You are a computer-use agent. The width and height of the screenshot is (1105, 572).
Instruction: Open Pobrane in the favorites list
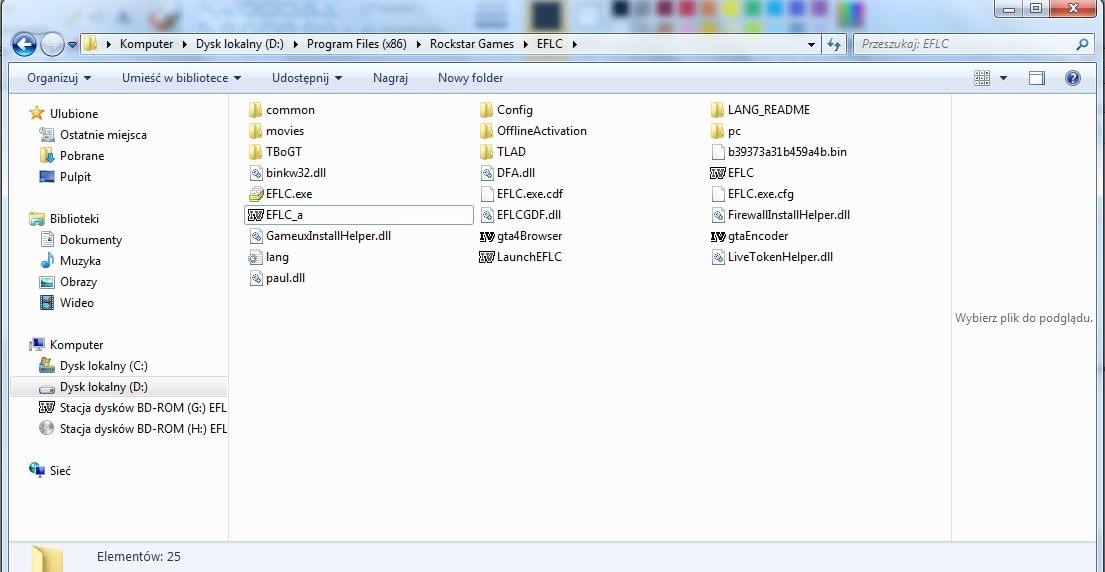[x=81, y=156]
